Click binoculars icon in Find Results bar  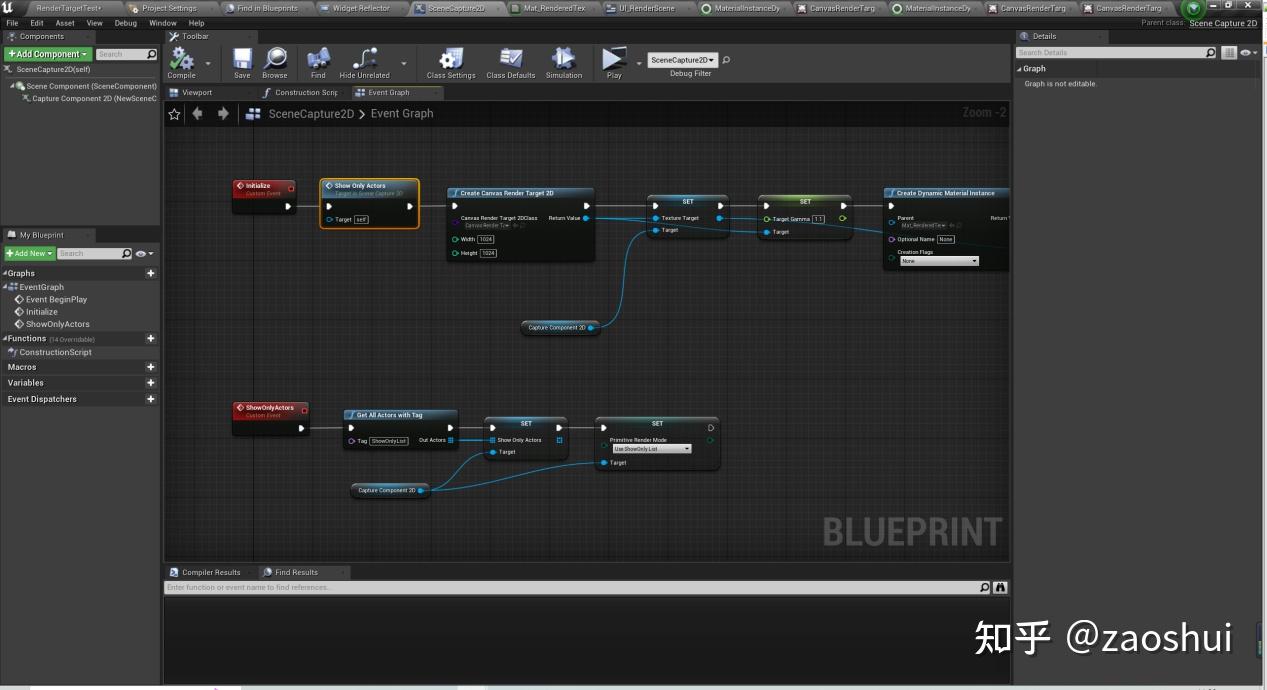[1000, 588]
